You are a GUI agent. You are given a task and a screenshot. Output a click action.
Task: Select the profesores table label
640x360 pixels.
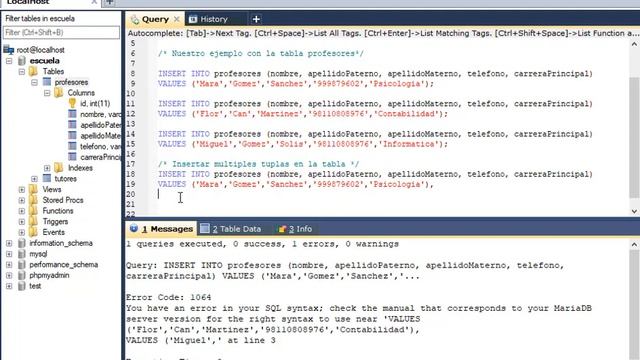click(x=71, y=82)
